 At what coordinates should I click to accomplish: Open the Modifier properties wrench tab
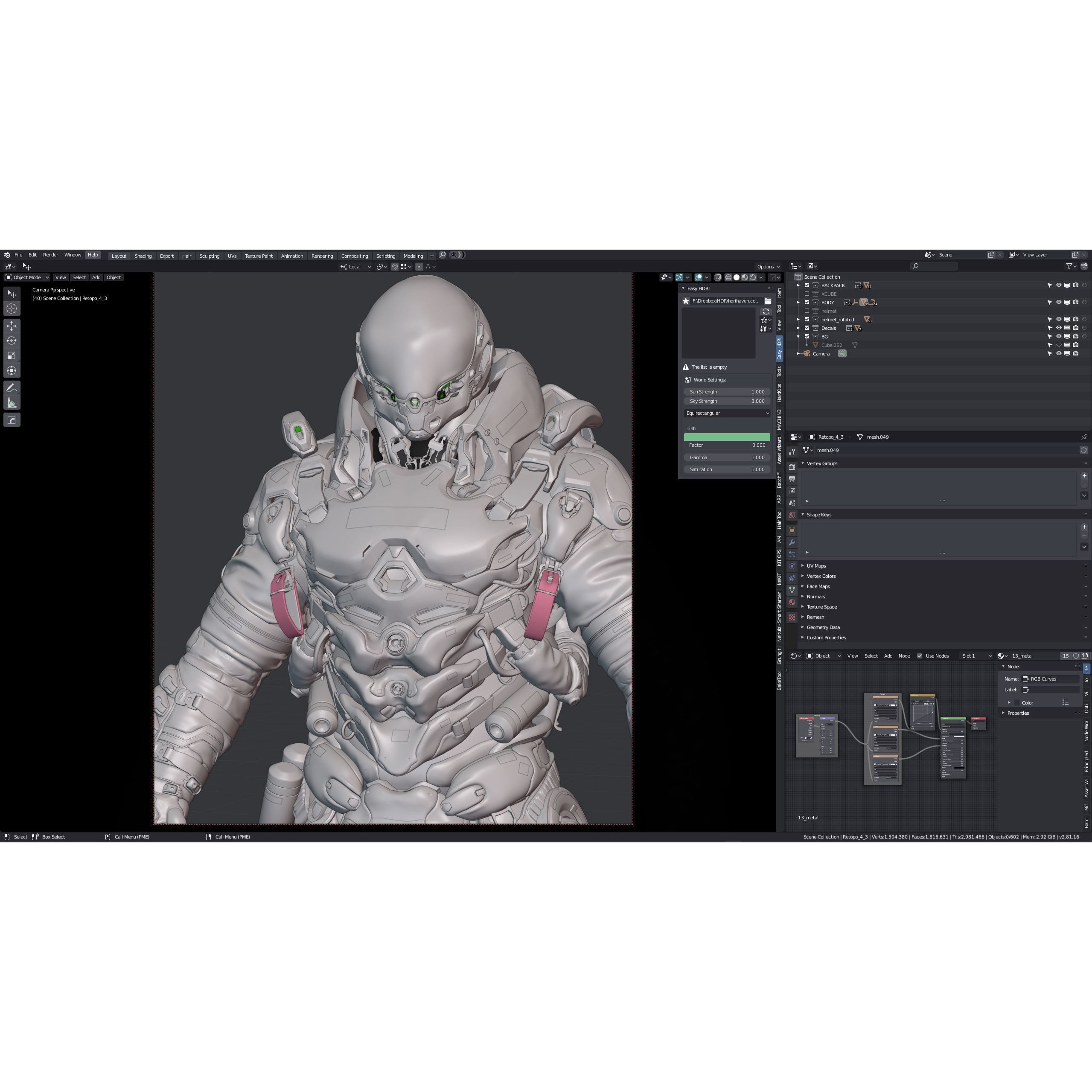tap(793, 542)
